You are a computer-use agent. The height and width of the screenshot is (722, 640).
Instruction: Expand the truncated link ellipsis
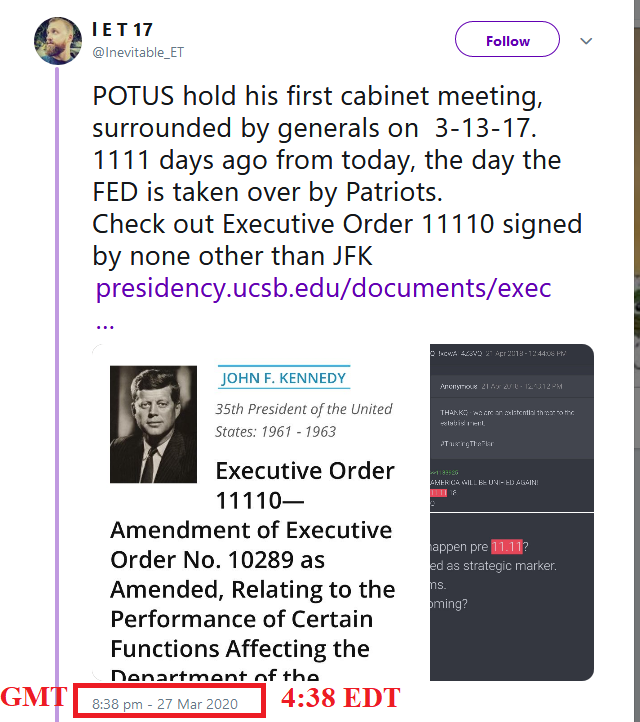pos(105,322)
